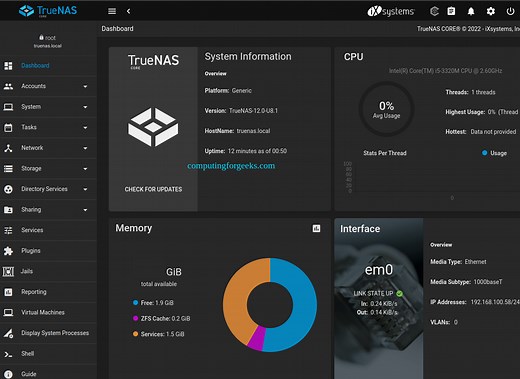Click the IP address 192.168.100.58/24
The height and width of the screenshot is (379, 520).
[495, 302]
